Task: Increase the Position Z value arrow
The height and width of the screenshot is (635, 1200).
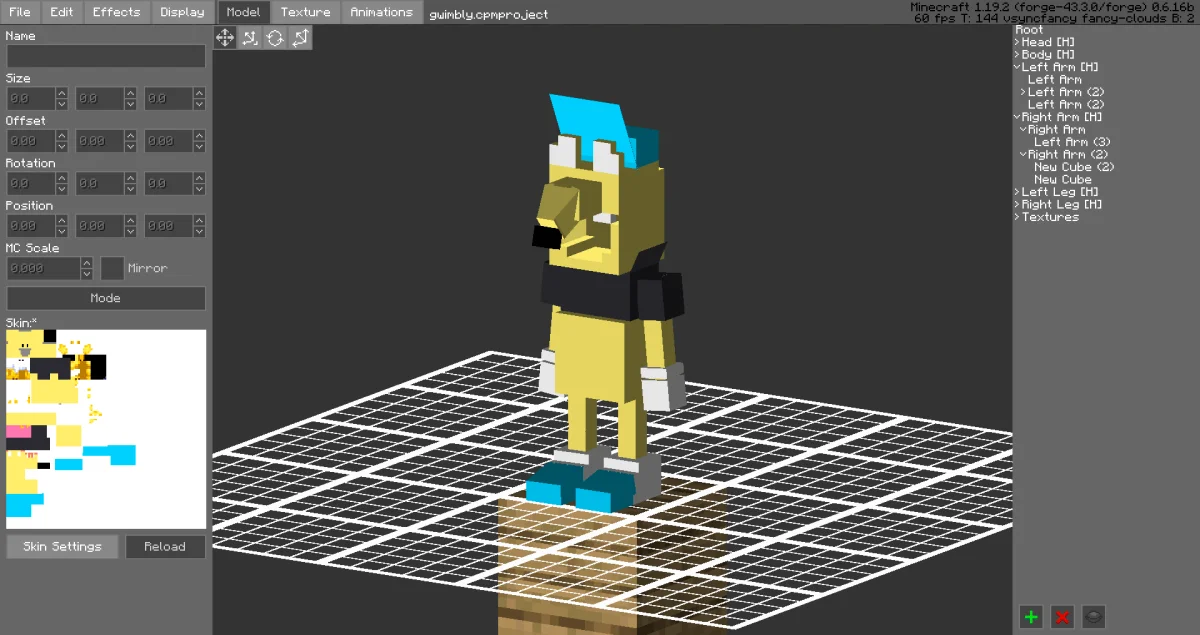Action: pos(200,220)
